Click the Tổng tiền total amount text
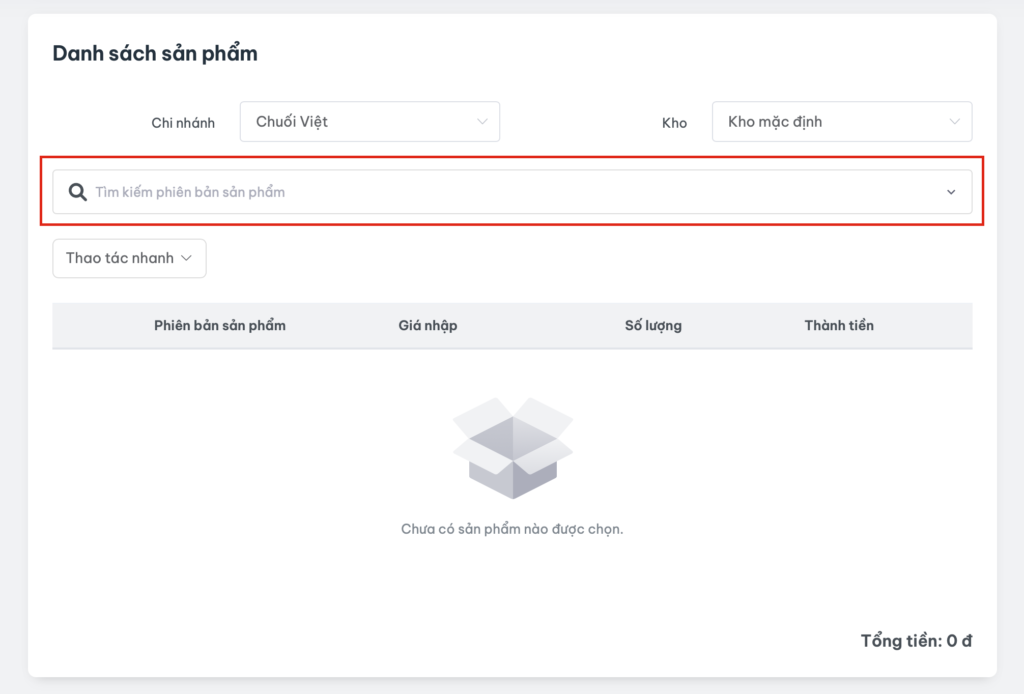The image size is (1024, 694). (x=916, y=641)
